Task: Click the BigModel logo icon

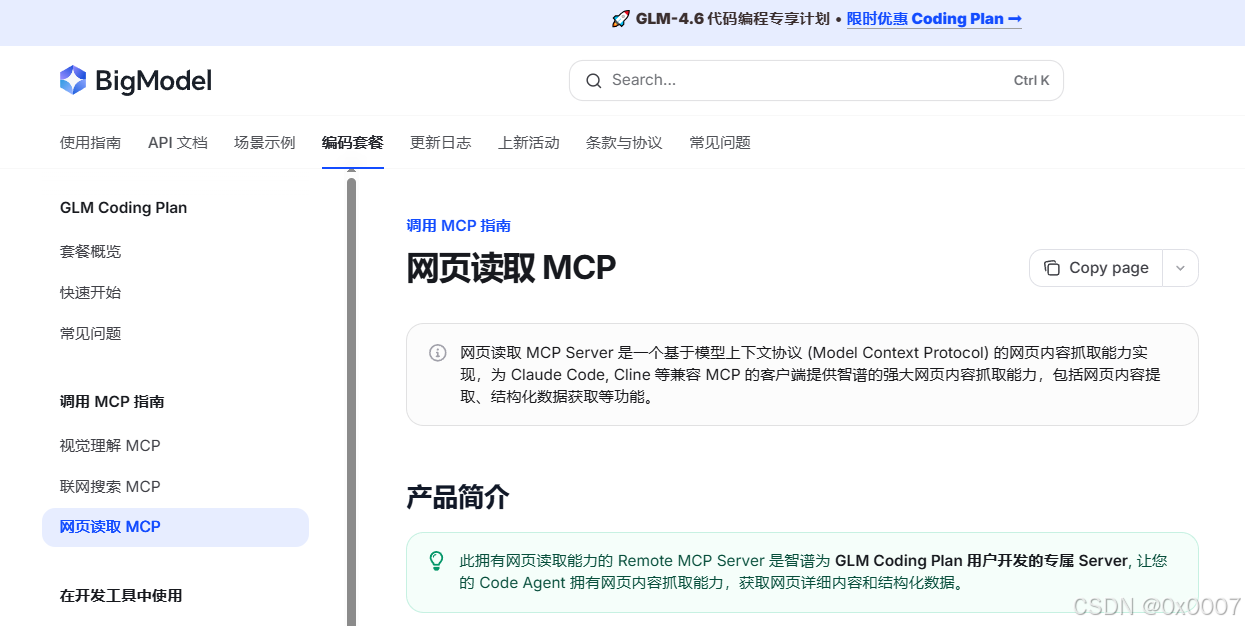Action: click(x=73, y=80)
